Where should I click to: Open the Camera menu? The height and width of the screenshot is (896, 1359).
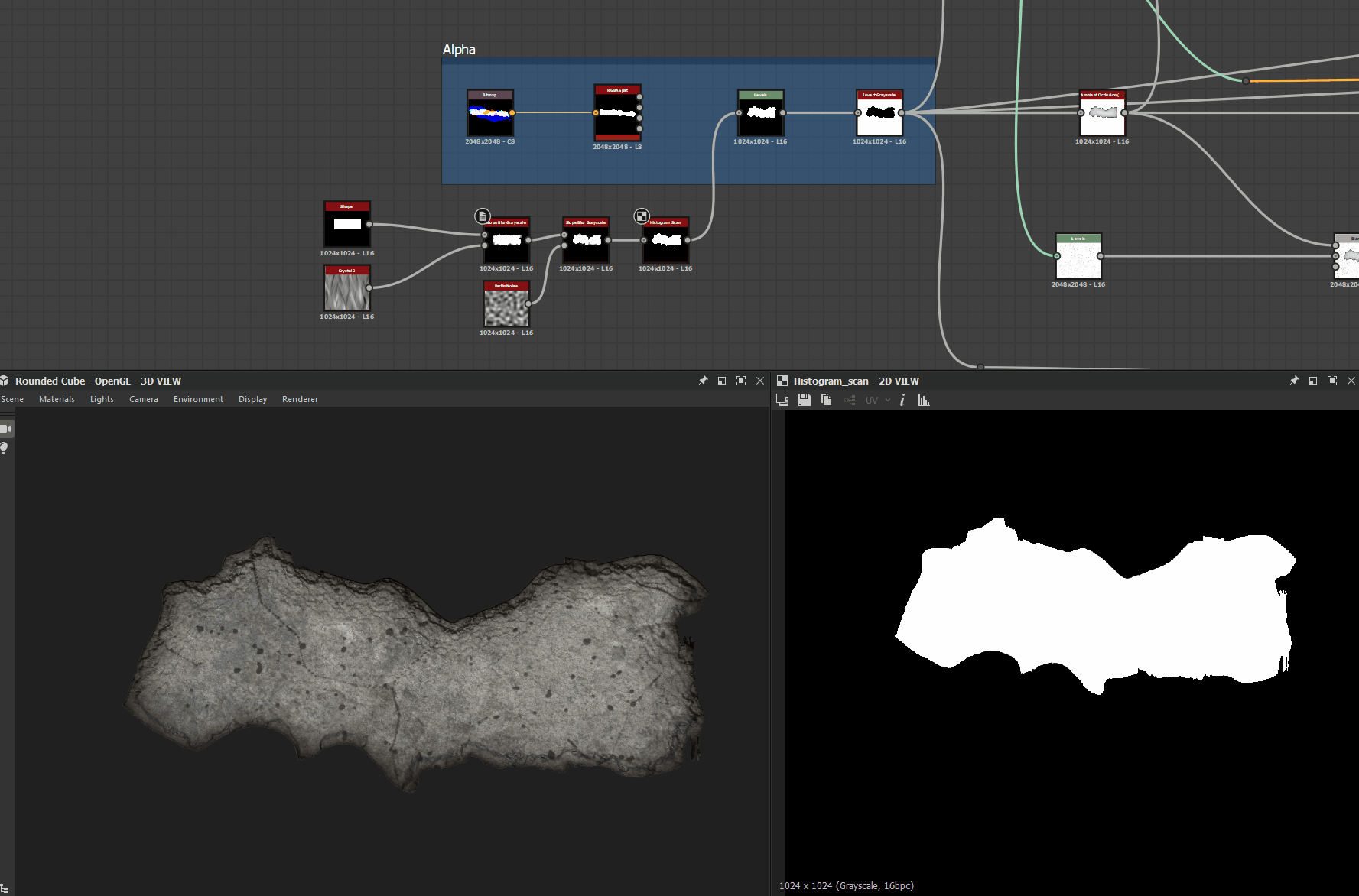pos(143,399)
